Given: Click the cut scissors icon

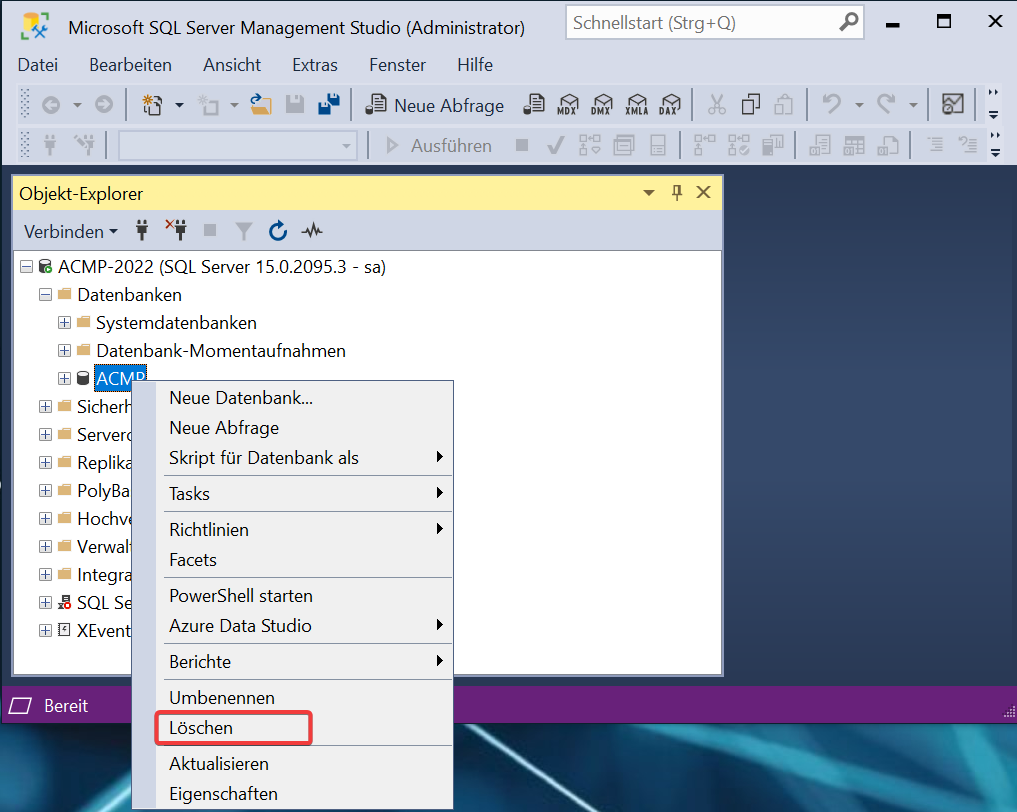Looking at the screenshot, I should point(717,104).
